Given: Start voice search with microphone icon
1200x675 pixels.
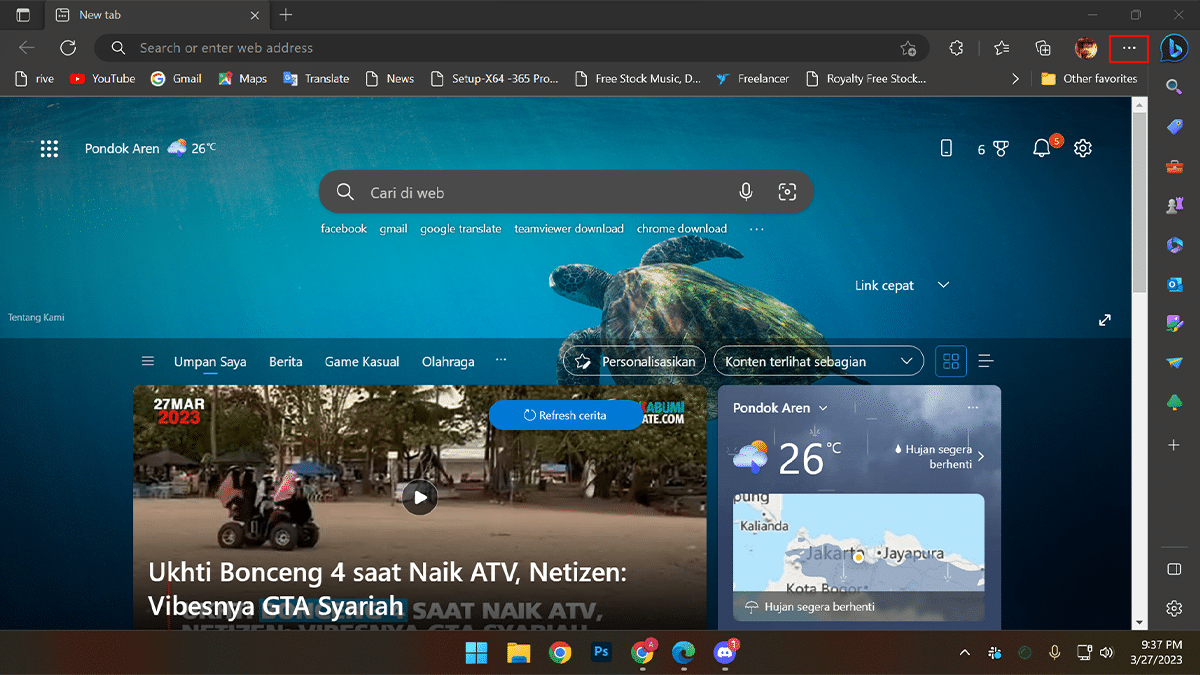Looking at the screenshot, I should (746, 192).
